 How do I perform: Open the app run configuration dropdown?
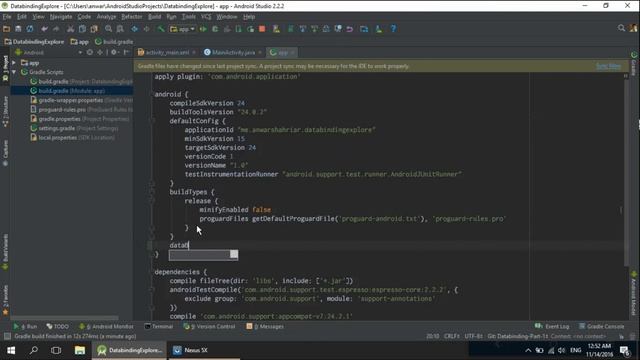pyautogui.click(x=182, y=29)
